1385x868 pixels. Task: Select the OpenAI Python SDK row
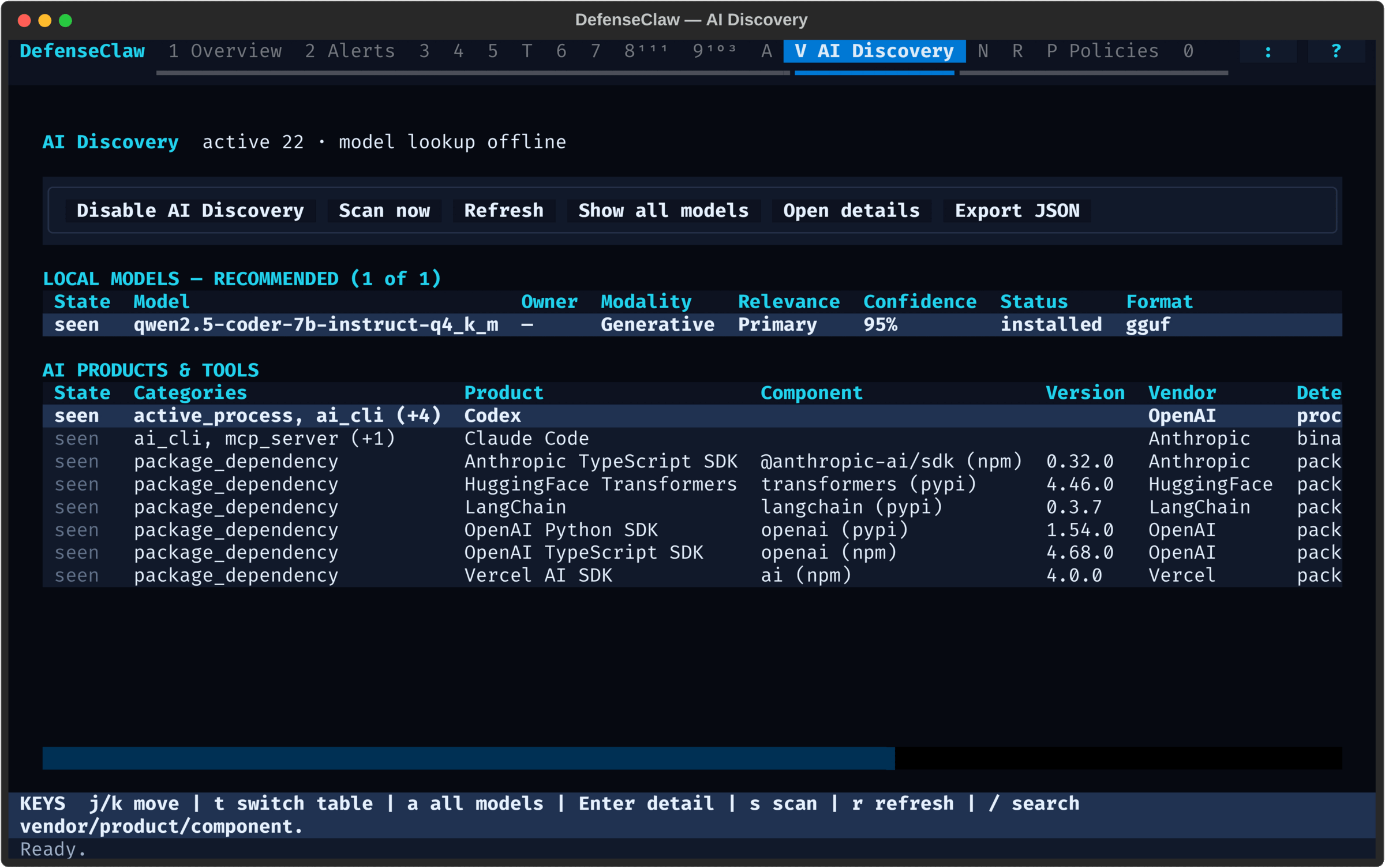(x=692, y=530)
